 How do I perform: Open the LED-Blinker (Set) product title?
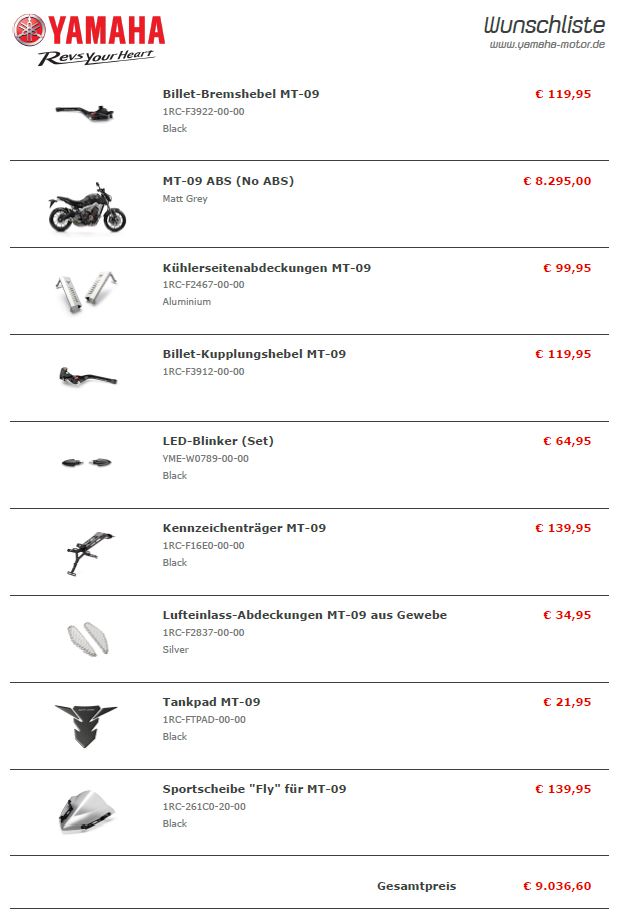click(218, 441)
